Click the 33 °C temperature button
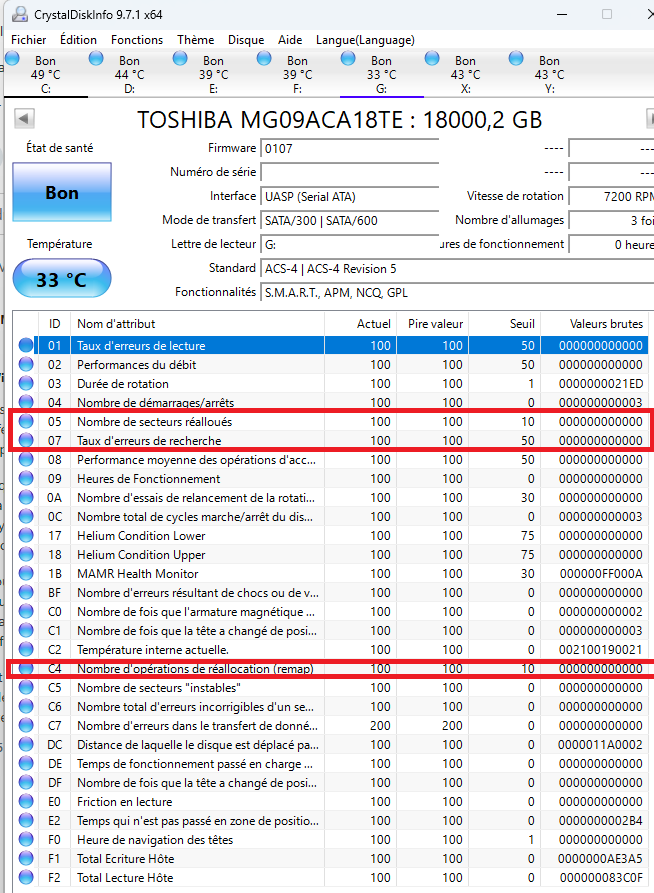 [62, 278]
